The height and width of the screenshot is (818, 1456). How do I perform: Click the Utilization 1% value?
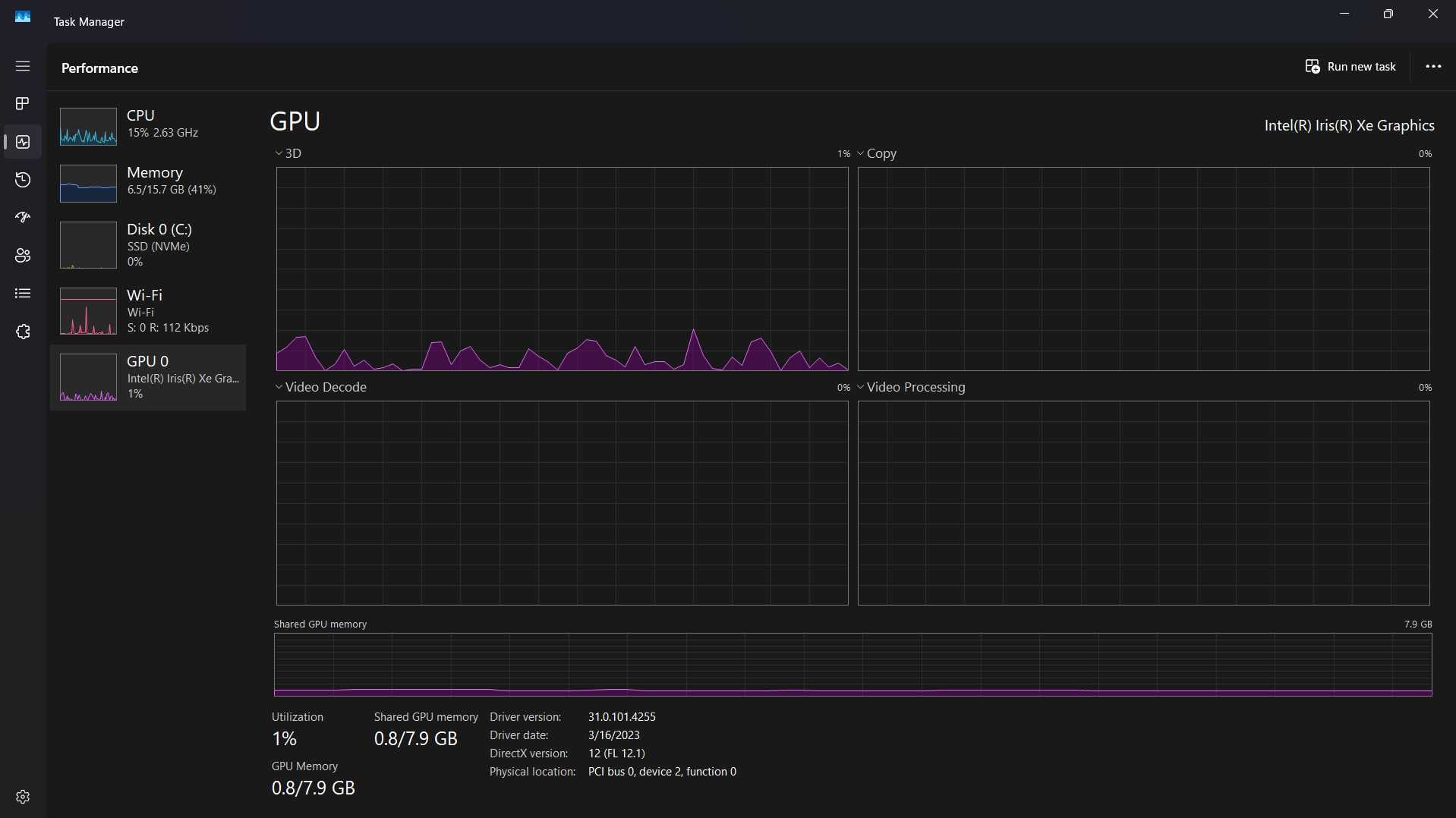tap(285, 738)
